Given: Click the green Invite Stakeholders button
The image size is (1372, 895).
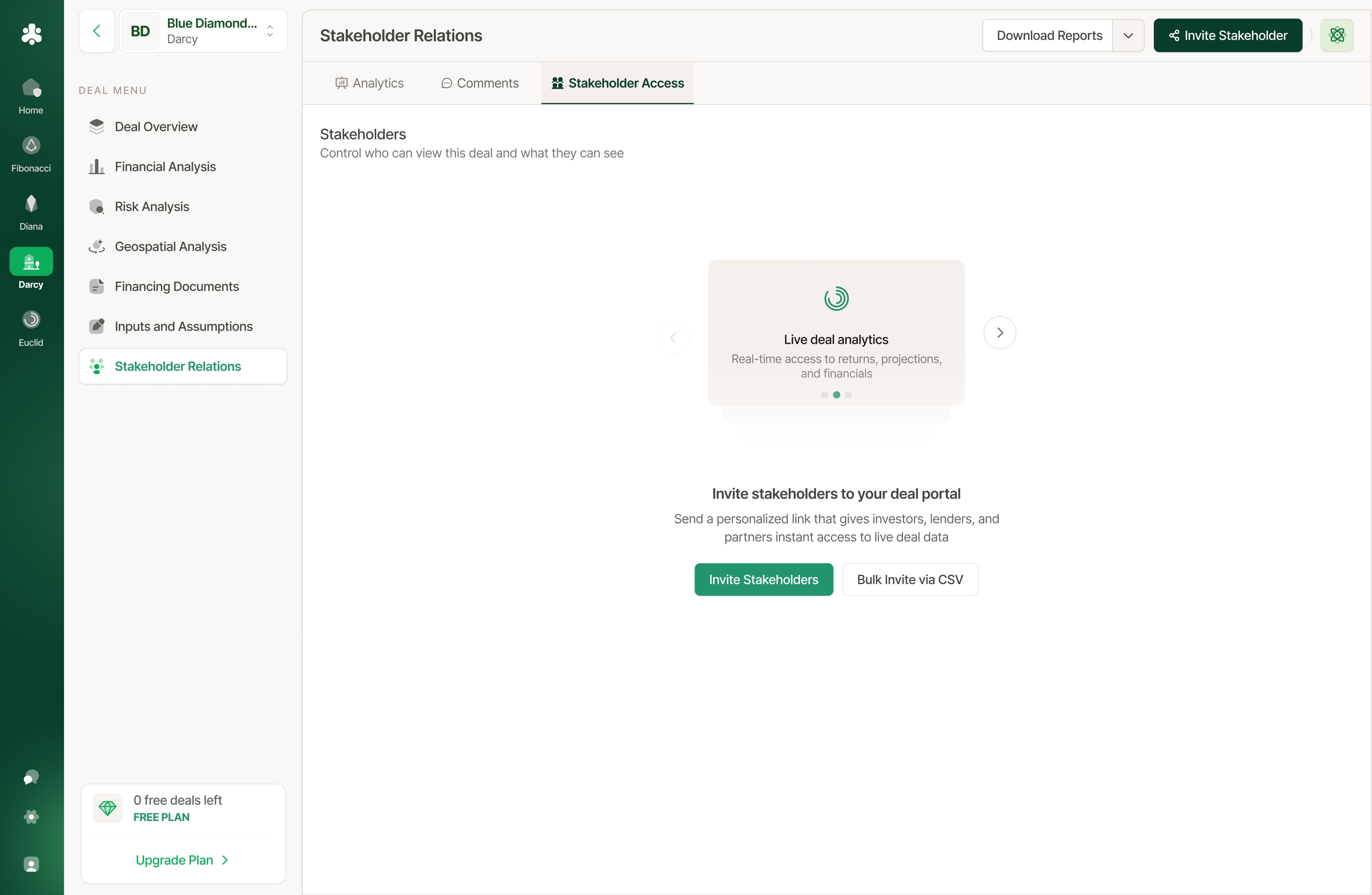Looking at the screenshot, I should (763, 579).
